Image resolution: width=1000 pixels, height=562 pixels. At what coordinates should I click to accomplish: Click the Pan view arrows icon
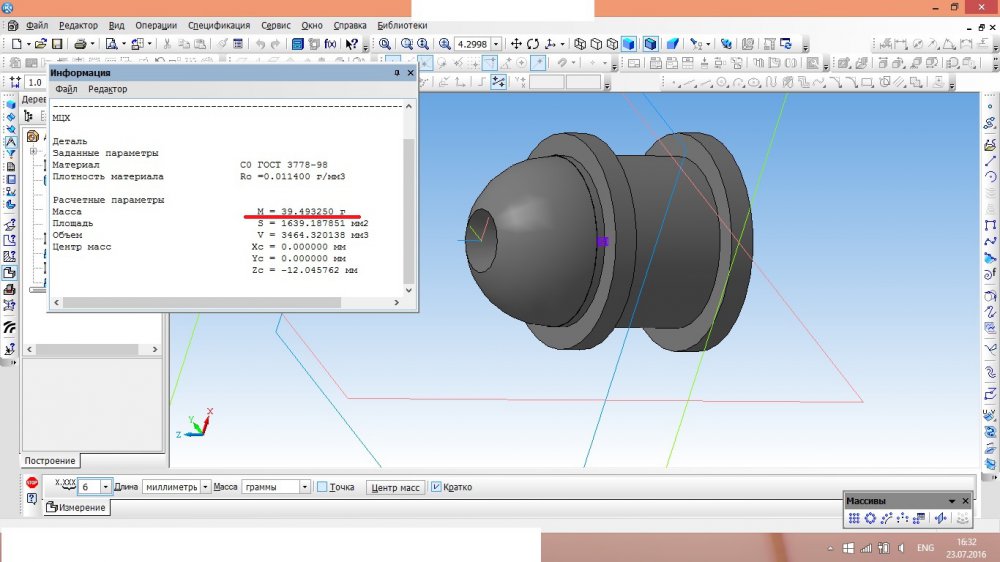[x=516, y=44]
